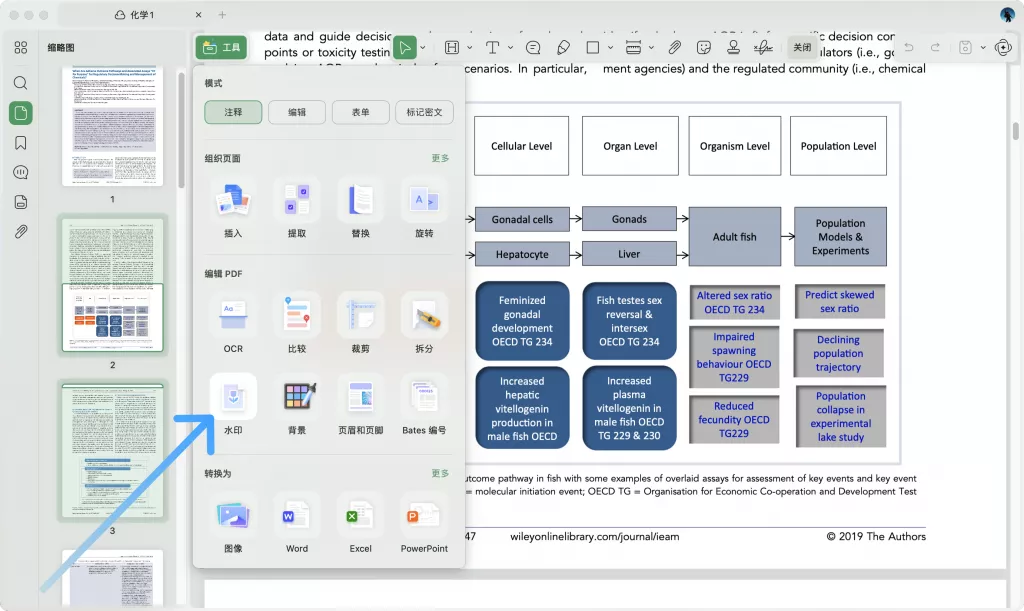Convert the PDF to 图像 image
This screenshot has height=611, width=1024.
tap(233, 524)
